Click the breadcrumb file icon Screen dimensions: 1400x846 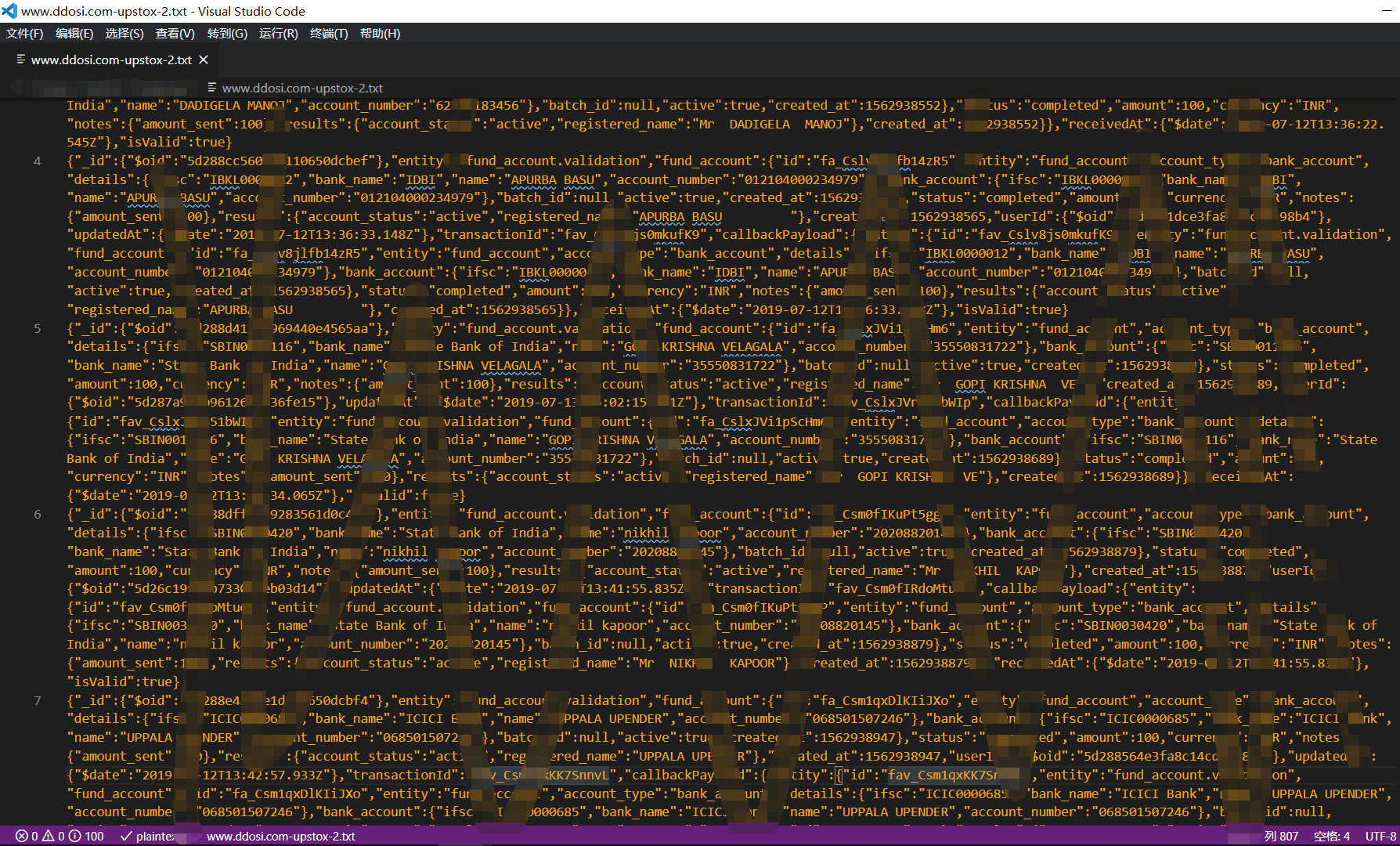point(212,88)
